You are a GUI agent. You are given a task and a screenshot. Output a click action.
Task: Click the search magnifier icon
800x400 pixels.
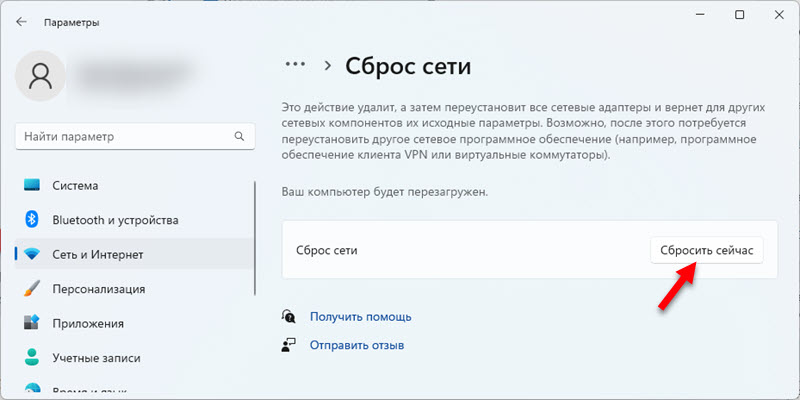[239, 136]
